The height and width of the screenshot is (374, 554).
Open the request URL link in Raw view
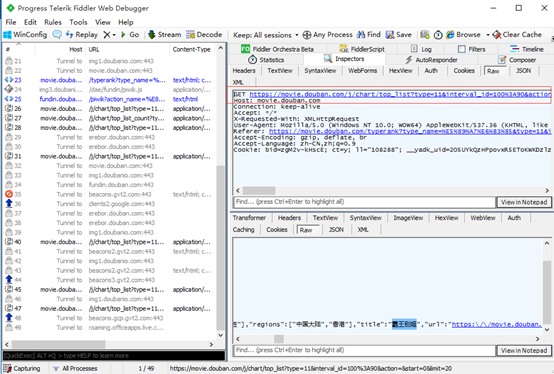pos(400,94)
